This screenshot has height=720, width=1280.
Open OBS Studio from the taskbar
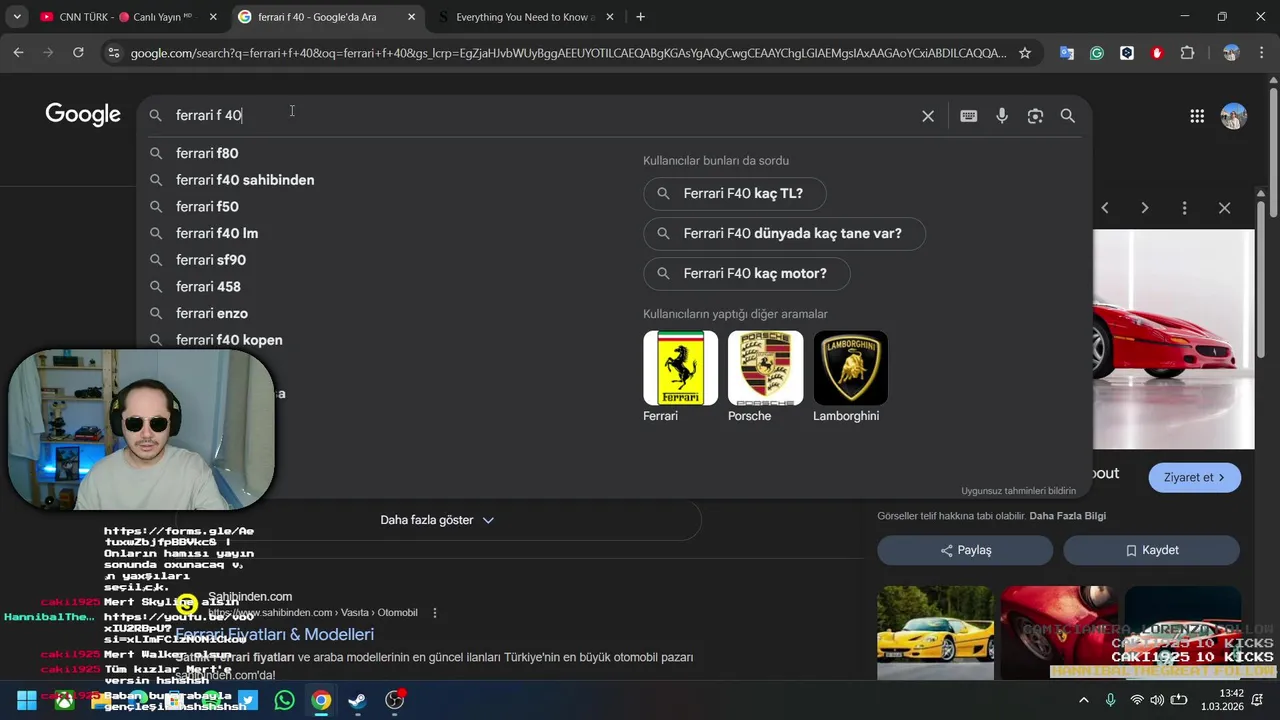[x=395, y=700]
